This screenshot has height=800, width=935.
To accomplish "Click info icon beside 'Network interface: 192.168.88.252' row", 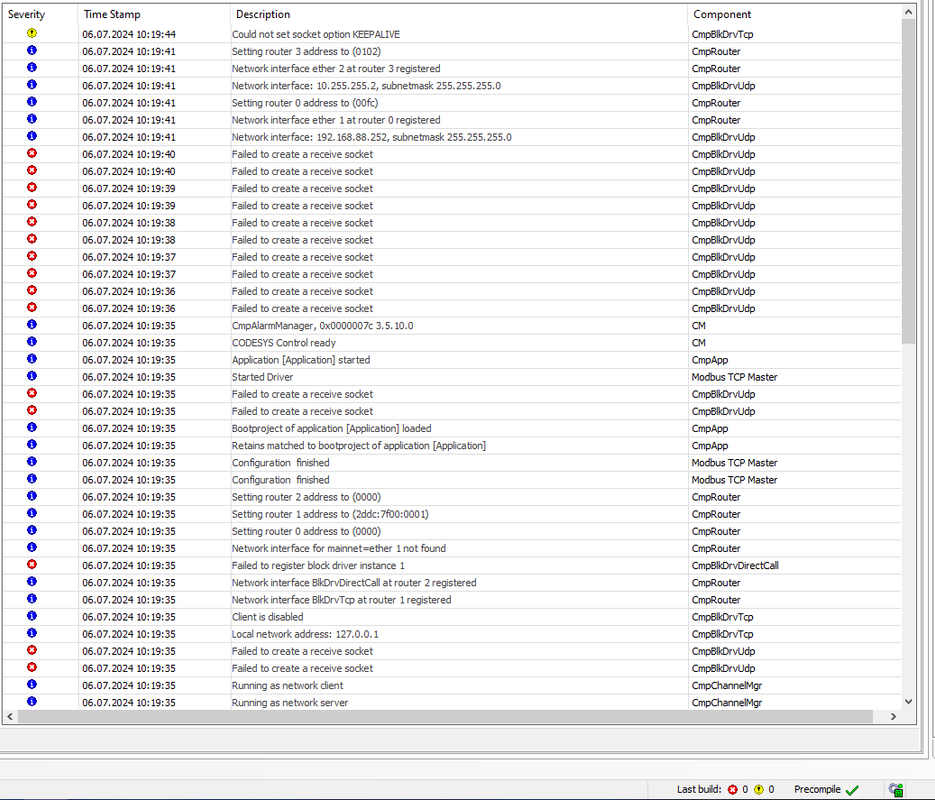I will point(32,136).
